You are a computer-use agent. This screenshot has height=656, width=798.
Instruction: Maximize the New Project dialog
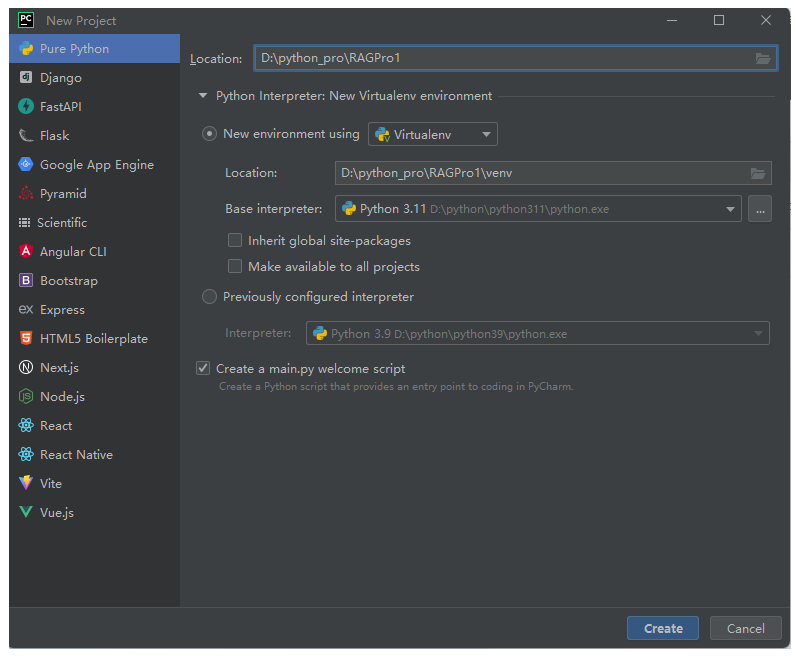pos(719,20)
